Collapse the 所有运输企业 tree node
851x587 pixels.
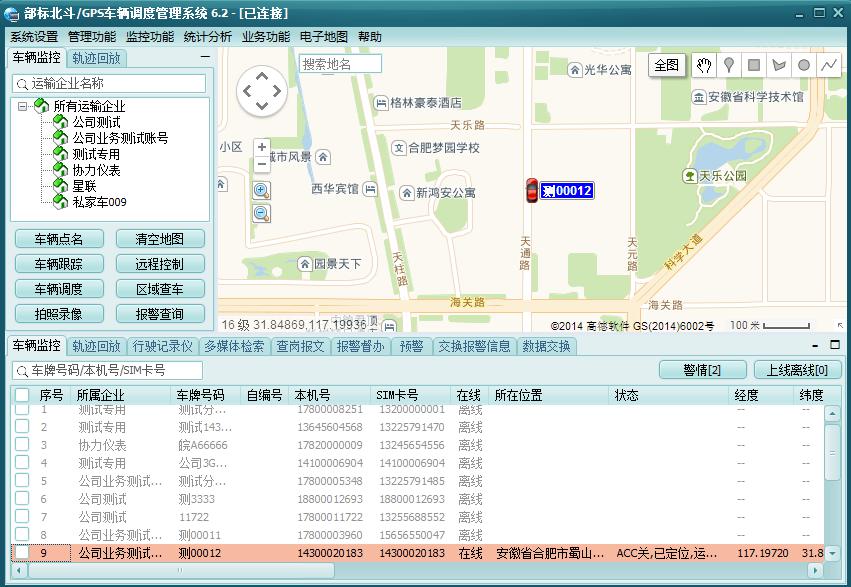point(23,107)
